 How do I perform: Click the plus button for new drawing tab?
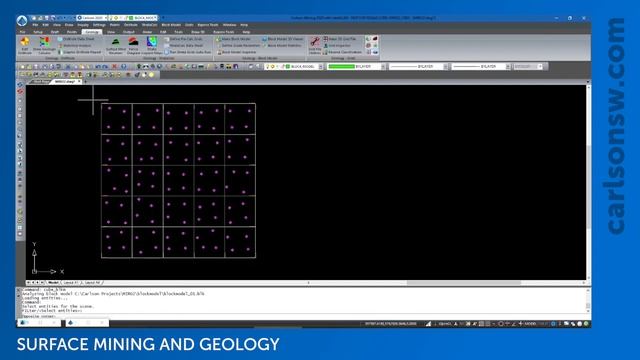85,82
